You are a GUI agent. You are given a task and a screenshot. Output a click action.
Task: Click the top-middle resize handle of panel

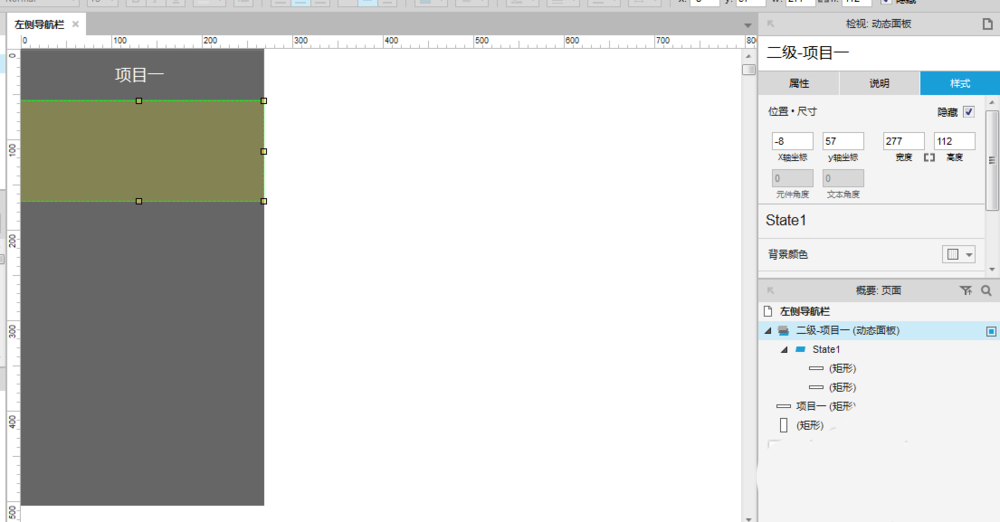(x=138, y=101)
